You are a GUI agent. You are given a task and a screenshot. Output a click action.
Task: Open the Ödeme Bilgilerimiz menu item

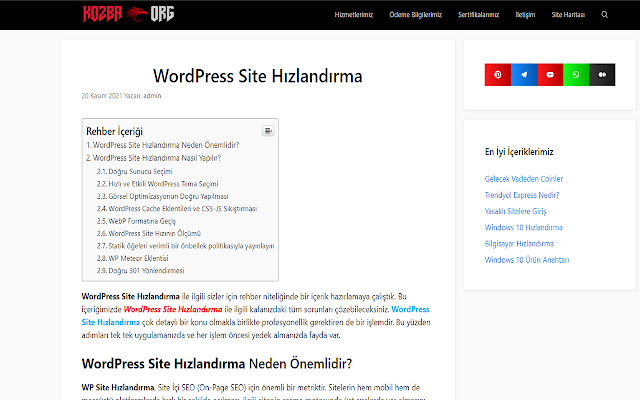click(416, 15)
